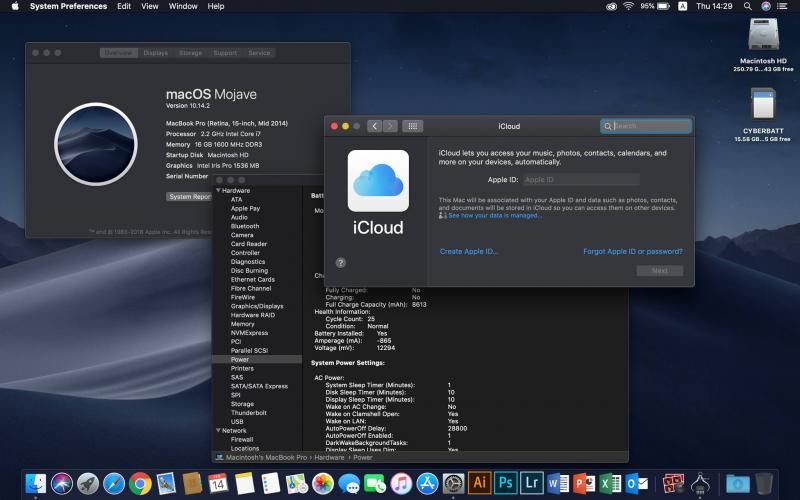Open Finder from the Dock
Screen dimensions: 800x500
point(36,484)
